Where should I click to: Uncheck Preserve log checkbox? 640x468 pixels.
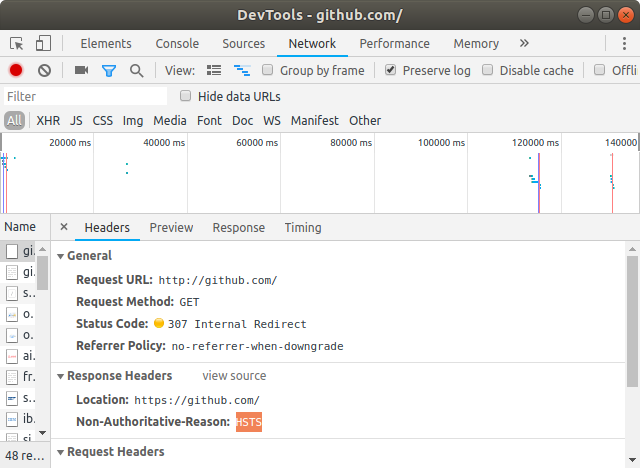390,70
